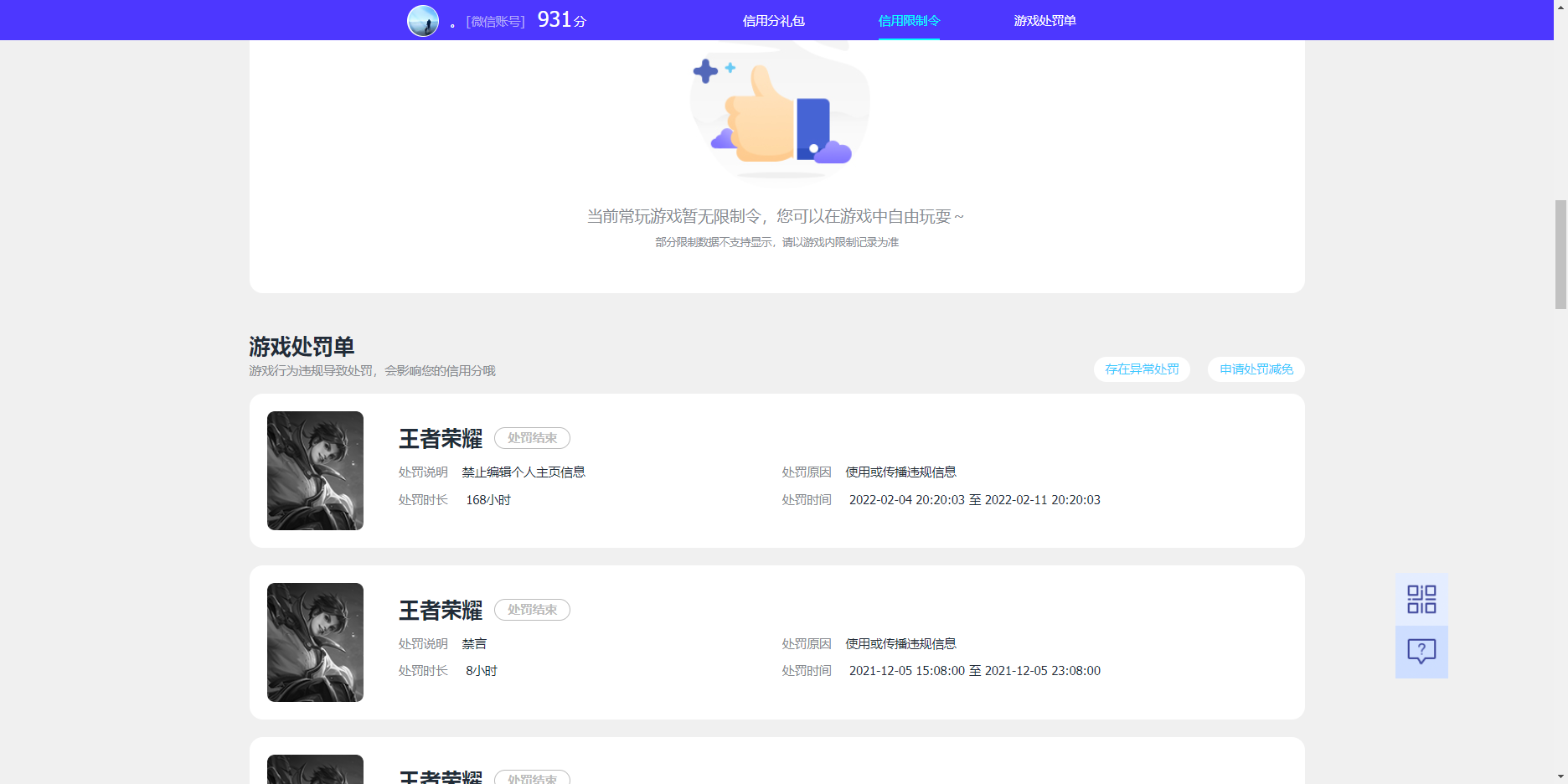Click 使用或传播违规信息 on 168小时 card
This screenshot has height=784, width=1568.
(x=900, y=472)
